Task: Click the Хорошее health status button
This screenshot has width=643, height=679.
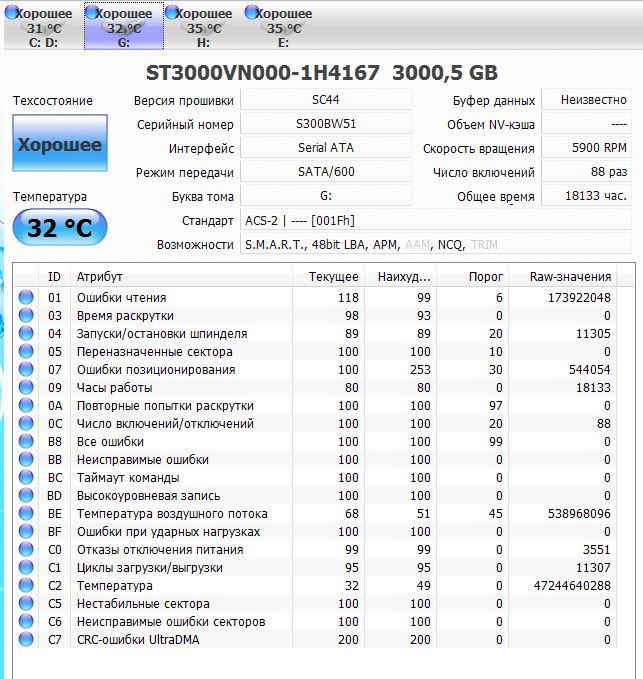Action: (x=60, y=143)
